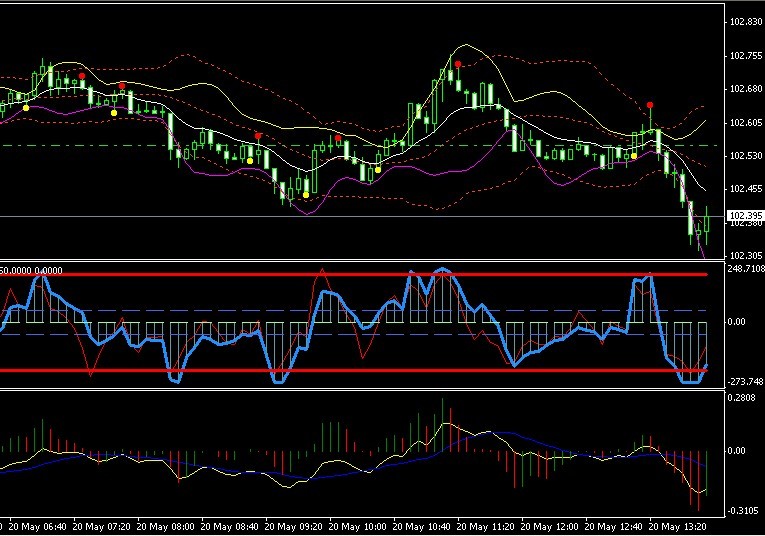
Task: Click the '20 May 07:20' time label
Action: tap(101, 527)
